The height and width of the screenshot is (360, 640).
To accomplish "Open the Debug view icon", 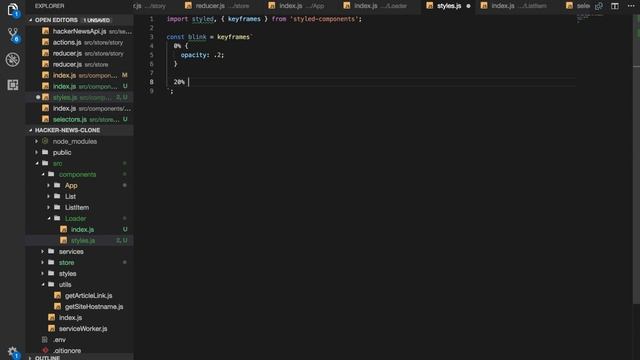I will coord(13,60).
